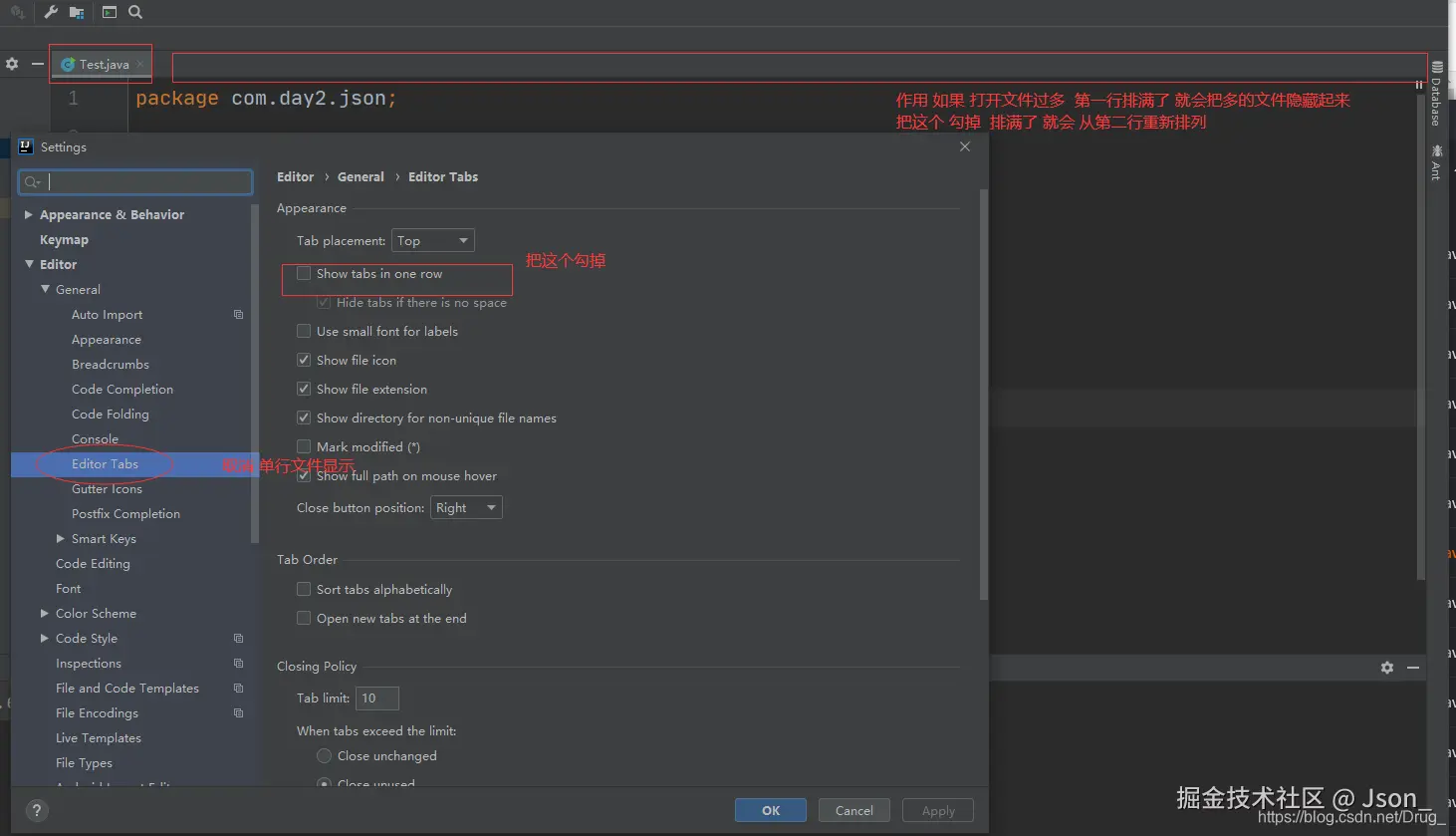
Task: Click the help question mark button
Action: coord(36,810)
